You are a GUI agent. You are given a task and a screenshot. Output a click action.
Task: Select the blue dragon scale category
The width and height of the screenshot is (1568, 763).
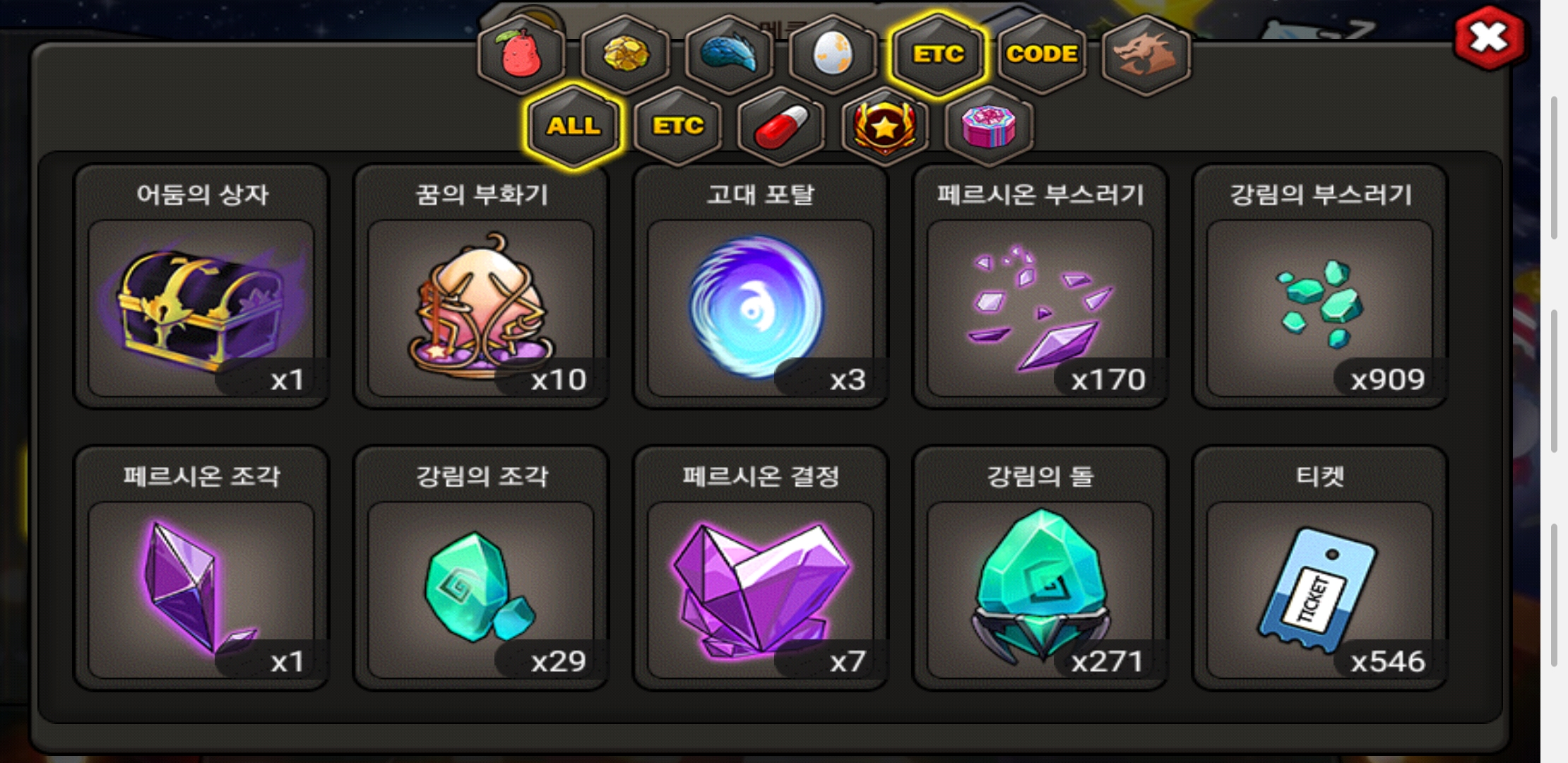[x=730, y=54]
